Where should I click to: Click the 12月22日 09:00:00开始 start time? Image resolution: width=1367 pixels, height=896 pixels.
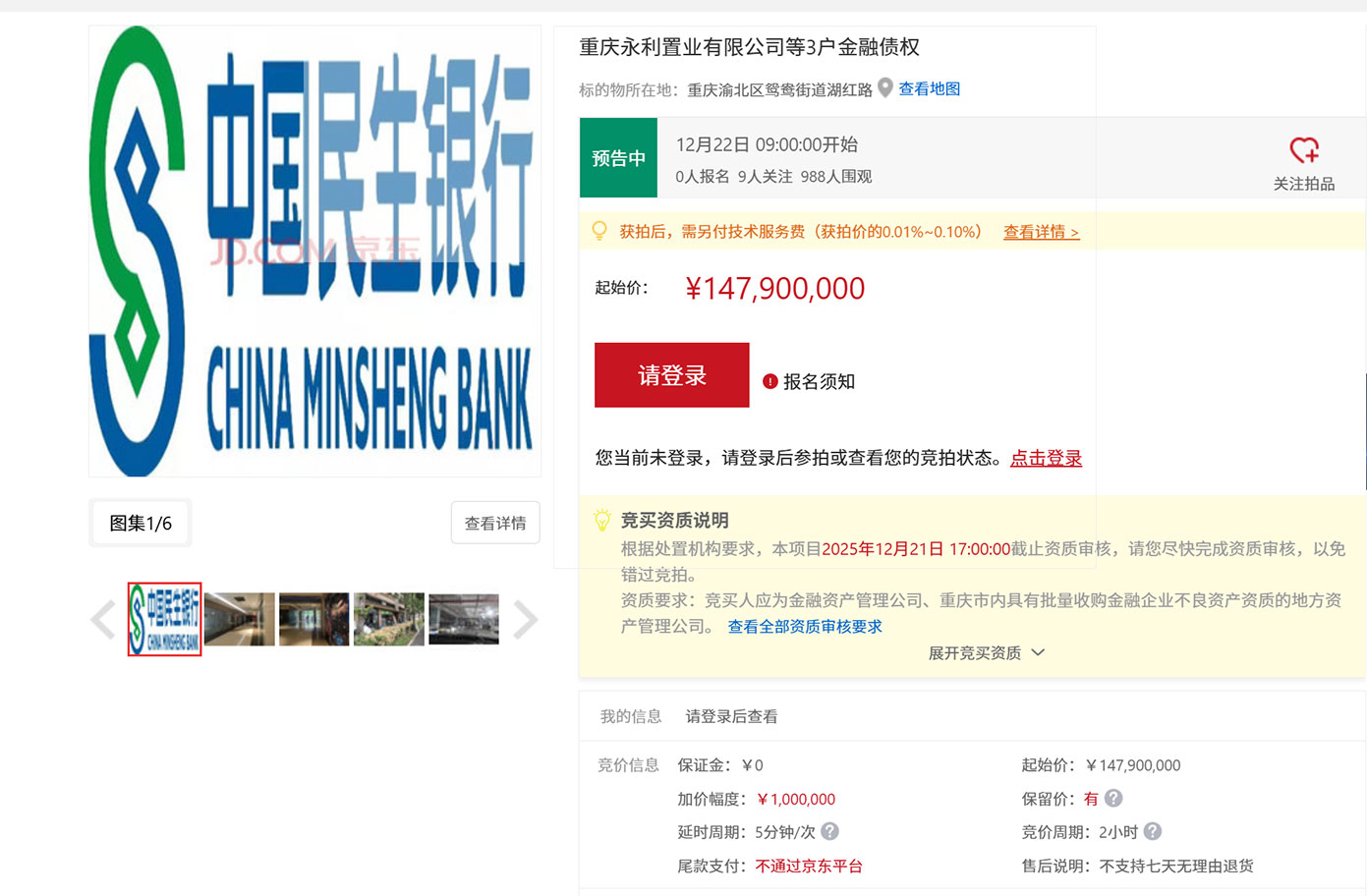767,144
